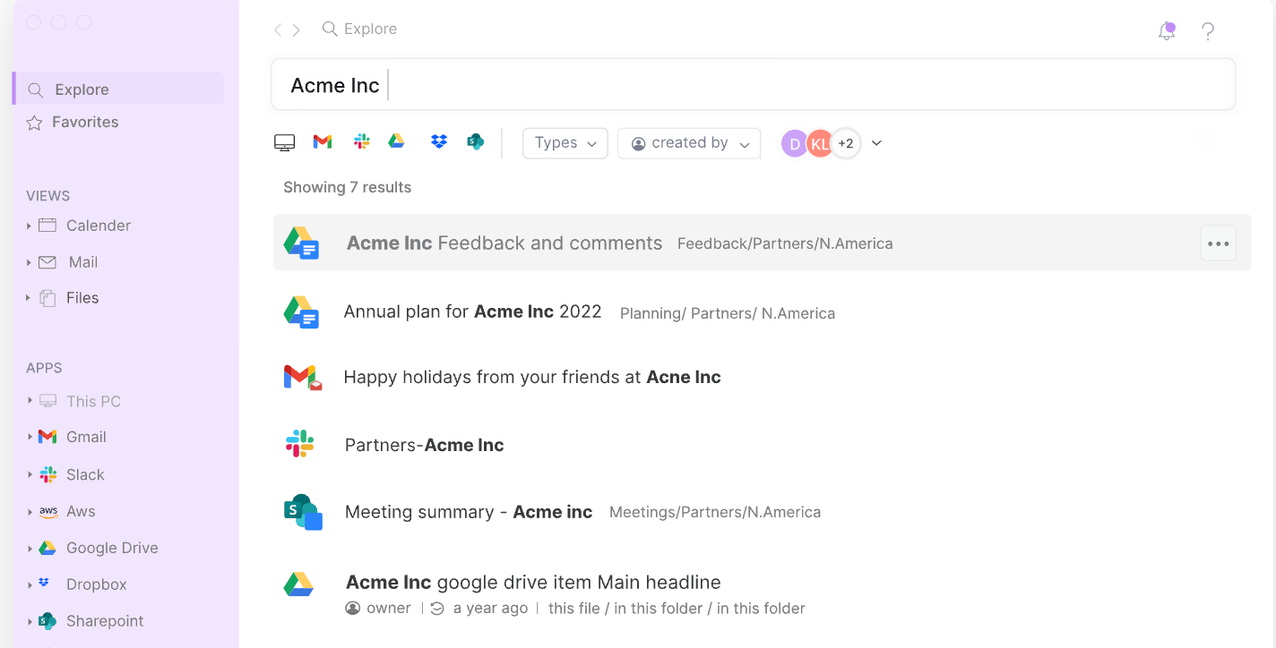Open help with the question mark icon
Viewport: 1276px width, 648px height.
coord(1208,31)
